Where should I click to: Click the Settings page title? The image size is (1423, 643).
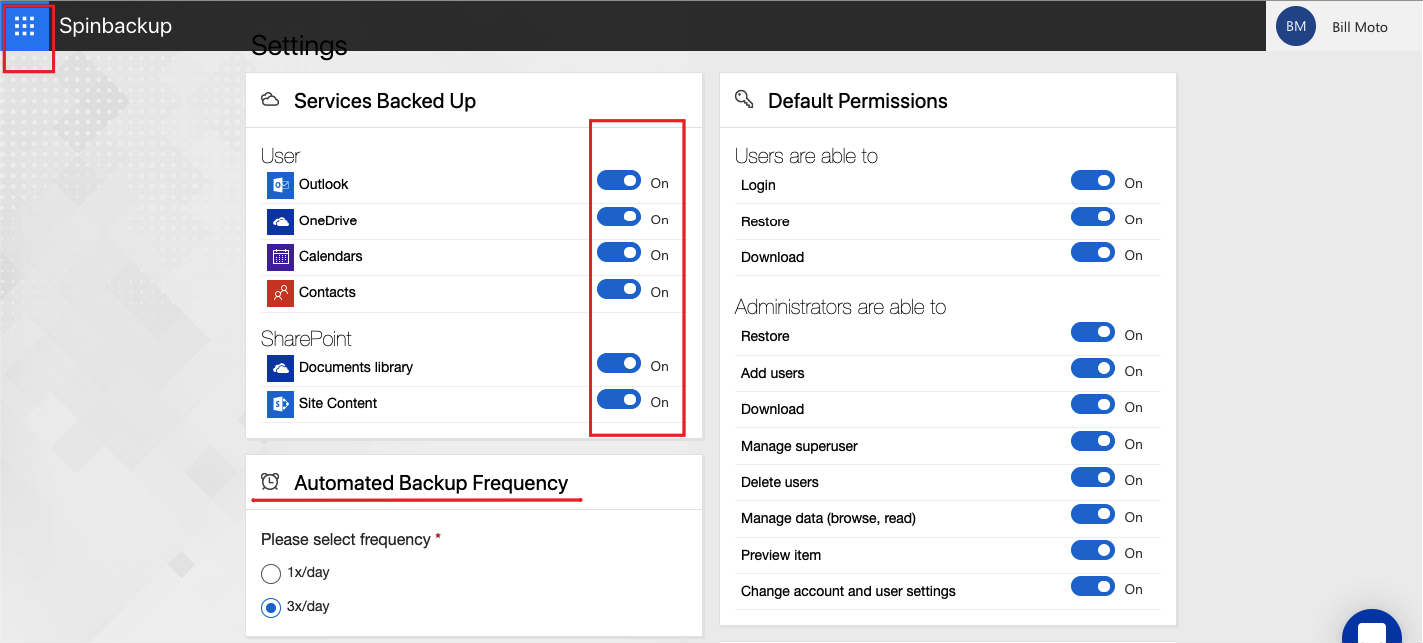[x=299, y=45]
